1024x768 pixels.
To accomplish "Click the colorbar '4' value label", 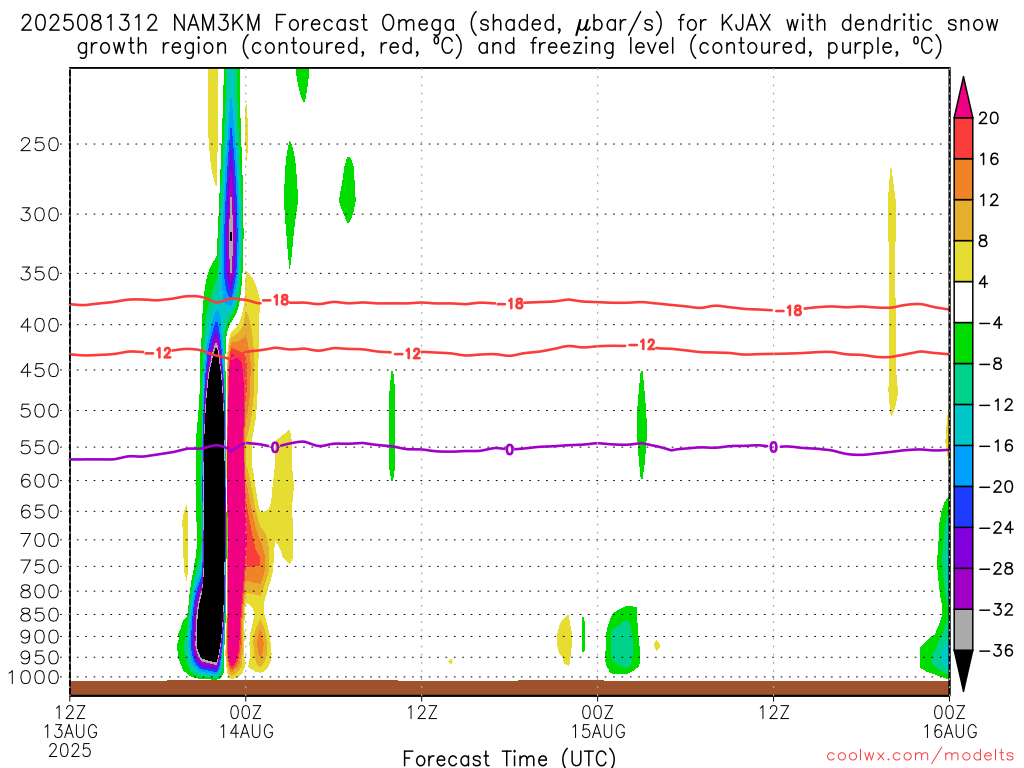I will 984,282.
